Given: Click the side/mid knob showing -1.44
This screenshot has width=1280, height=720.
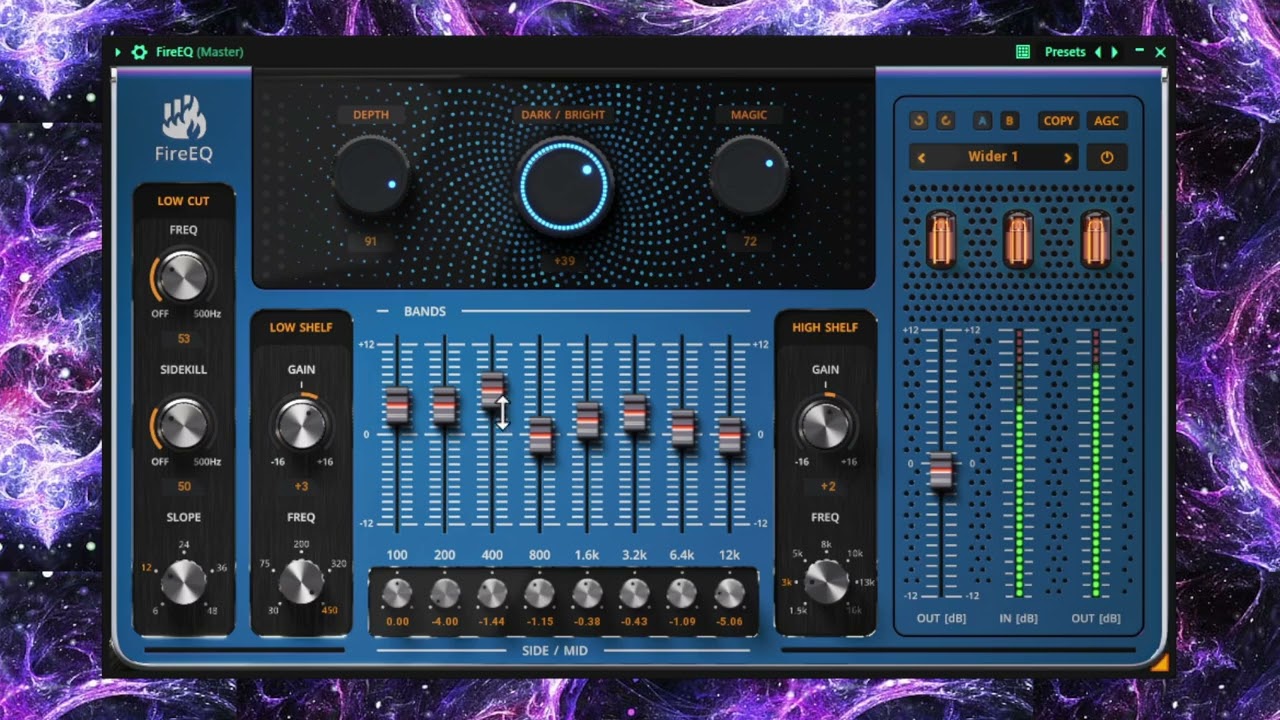Looking at the screenshot, I should [492, 594].
